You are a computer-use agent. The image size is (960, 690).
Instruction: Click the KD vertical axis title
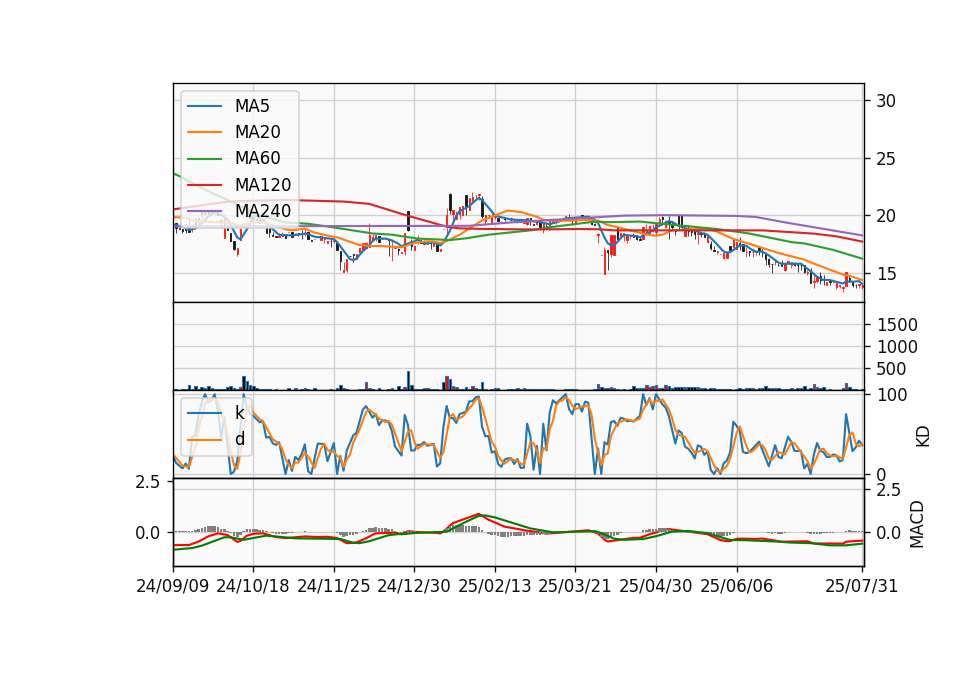pyautogui.click(x=922, y=436)
